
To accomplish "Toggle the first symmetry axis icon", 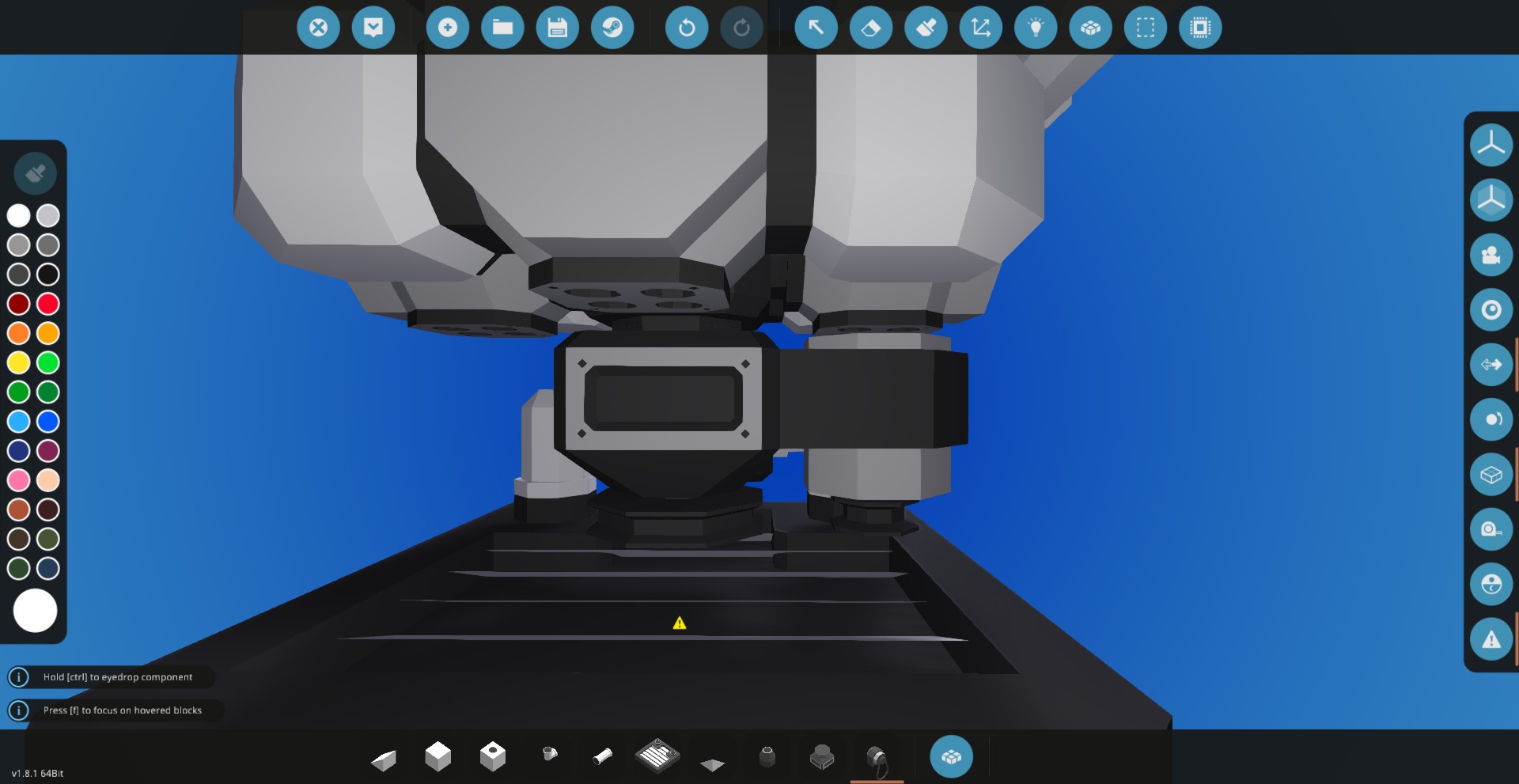I will [1491, 145].
